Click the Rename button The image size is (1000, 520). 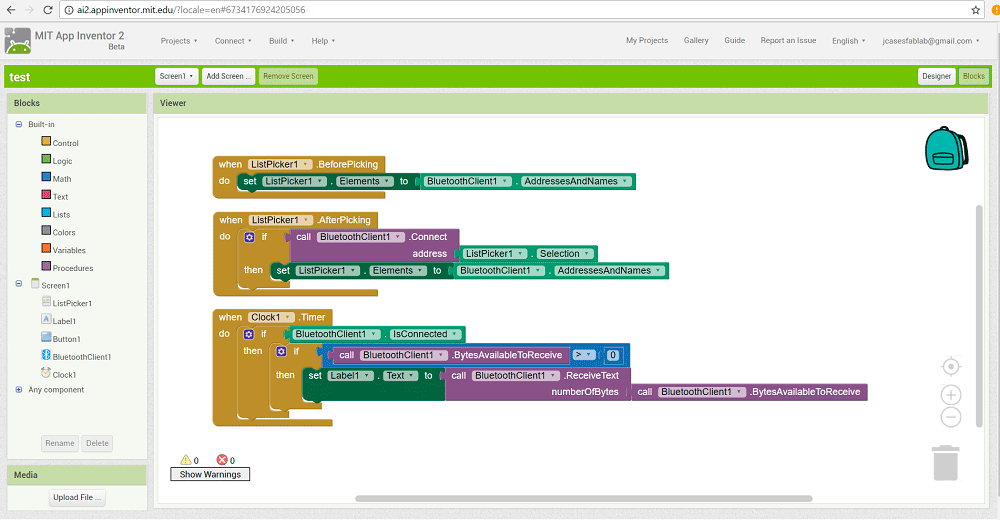point(60,443)
